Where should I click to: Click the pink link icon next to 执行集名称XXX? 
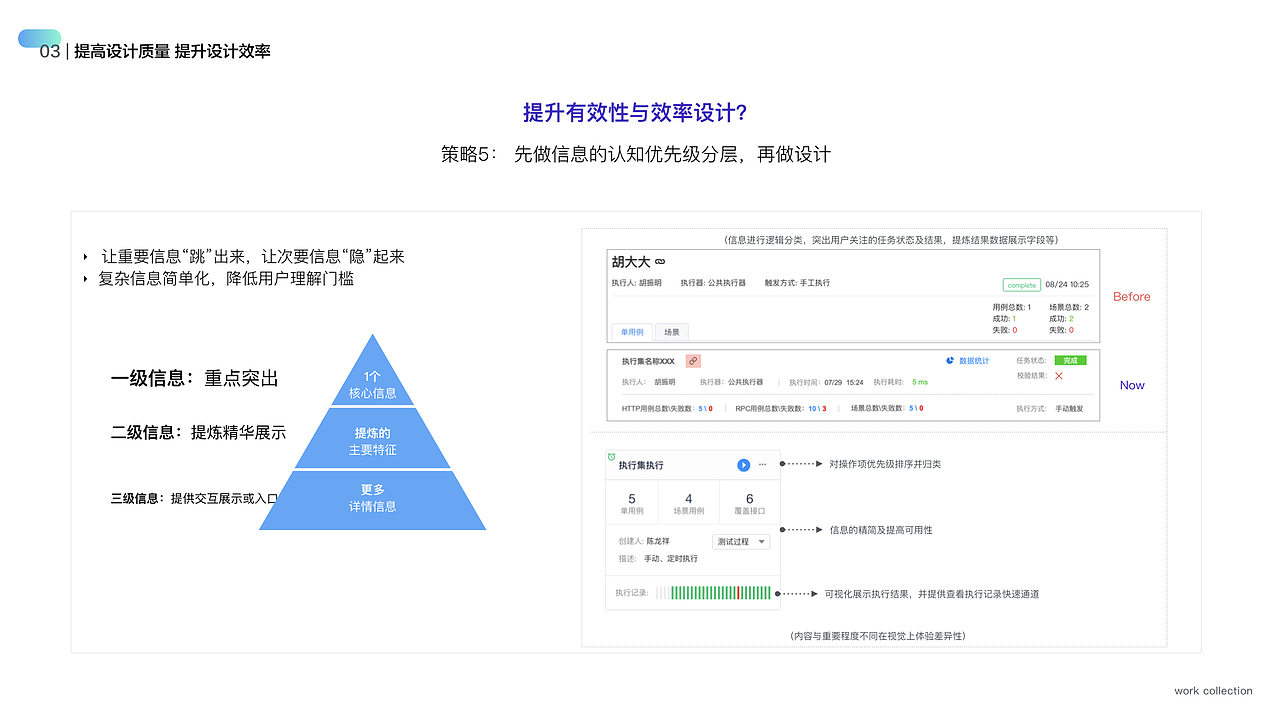[693, 361]
